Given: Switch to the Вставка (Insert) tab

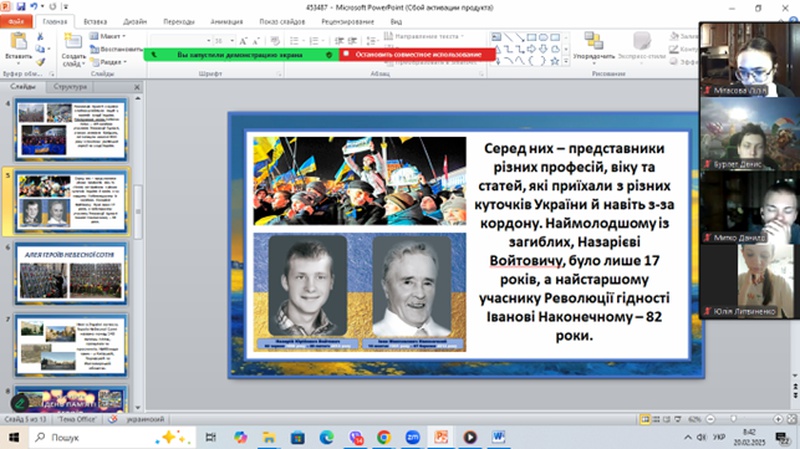Looking at the screenshot, I should (x=96, y=19).
